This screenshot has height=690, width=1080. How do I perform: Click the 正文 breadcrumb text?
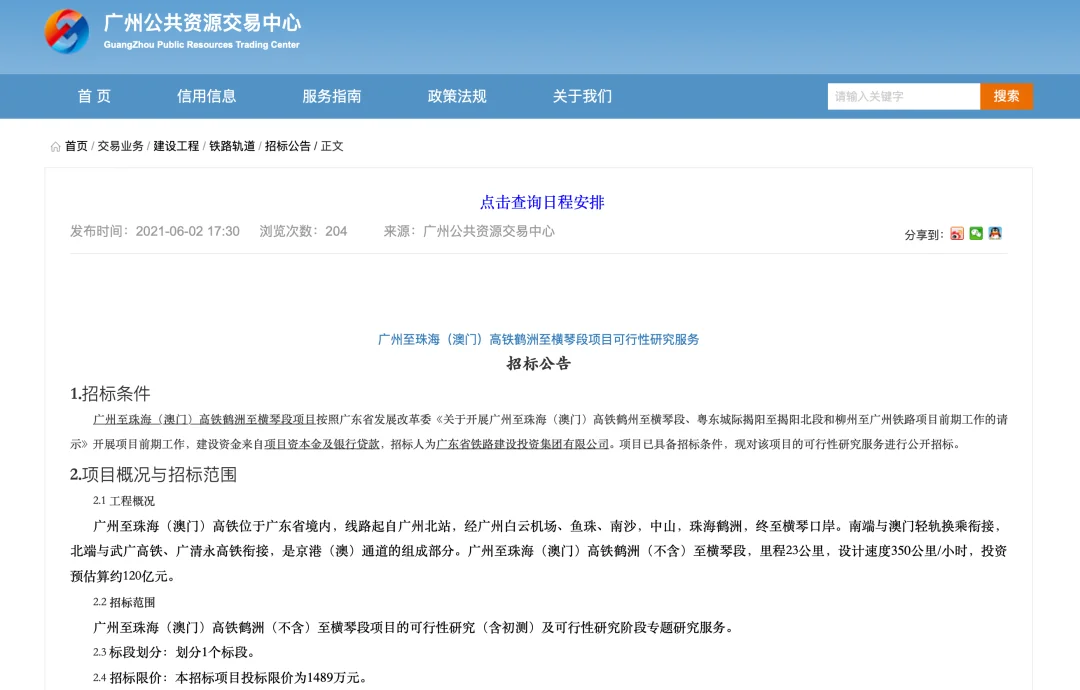tap(332, 146)
